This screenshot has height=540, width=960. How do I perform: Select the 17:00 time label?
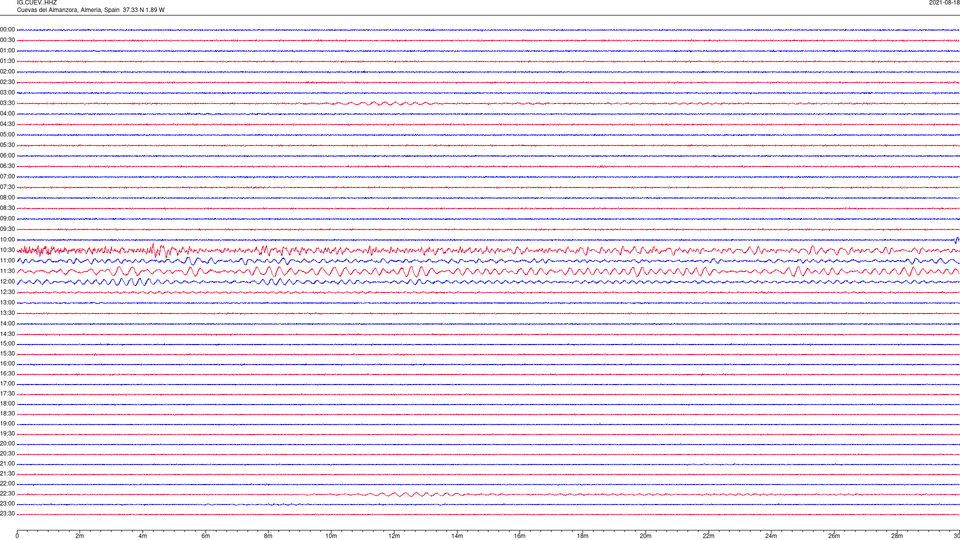[x=7, y=384]
